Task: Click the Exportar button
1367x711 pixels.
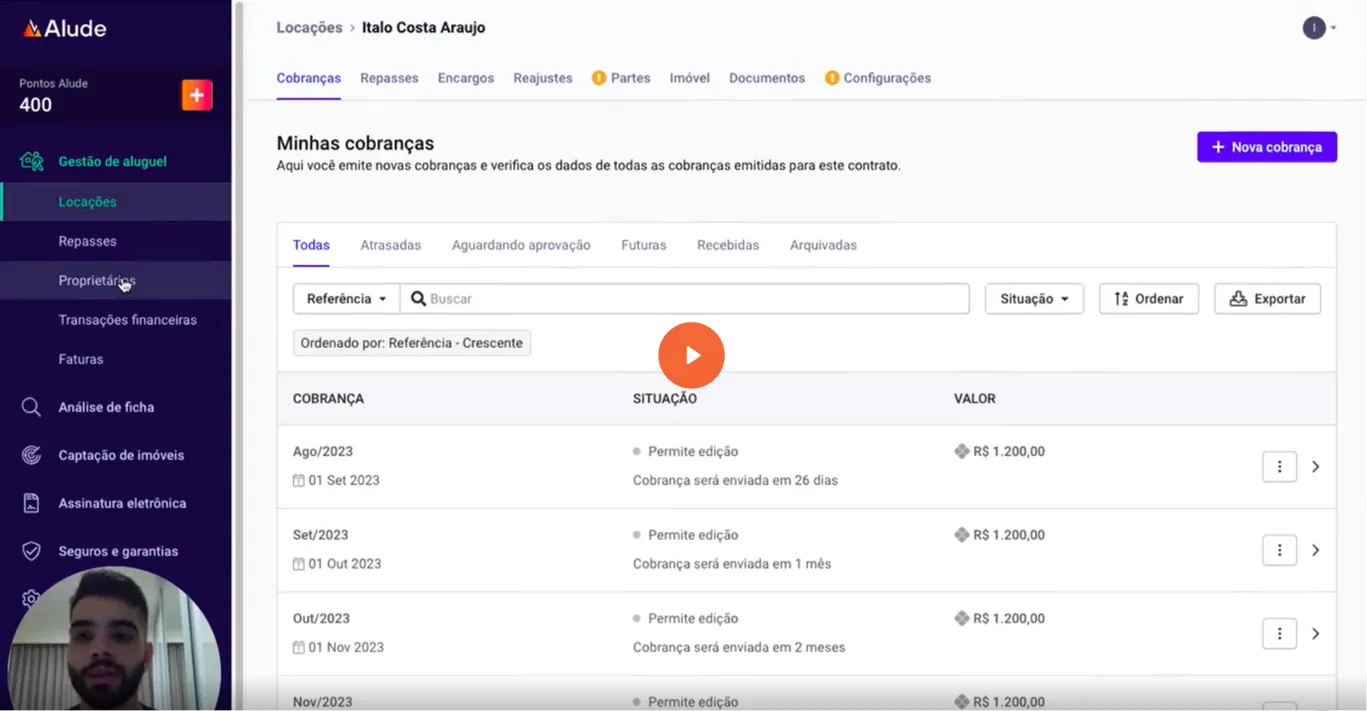Action: pyautogui.click(x=1267, y=299)
